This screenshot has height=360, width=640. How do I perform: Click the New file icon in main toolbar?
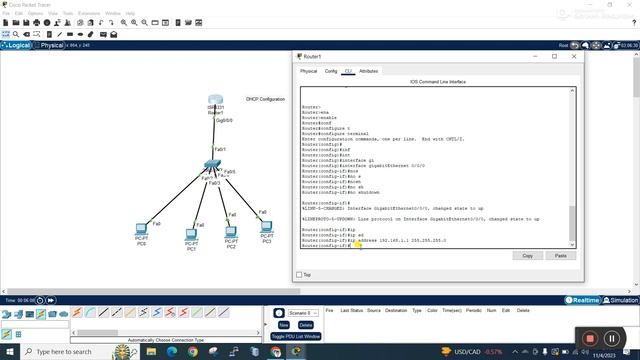pos(6,23)
